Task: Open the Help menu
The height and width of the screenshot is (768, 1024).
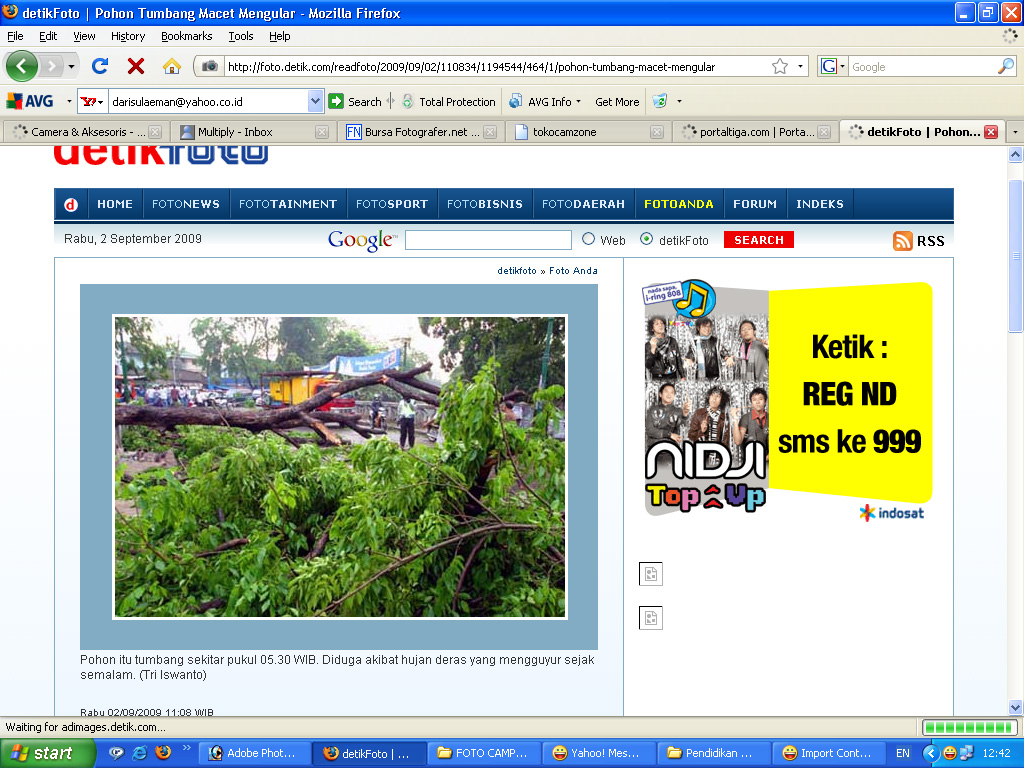Action: pyautogui.click(x=280, y=37)
